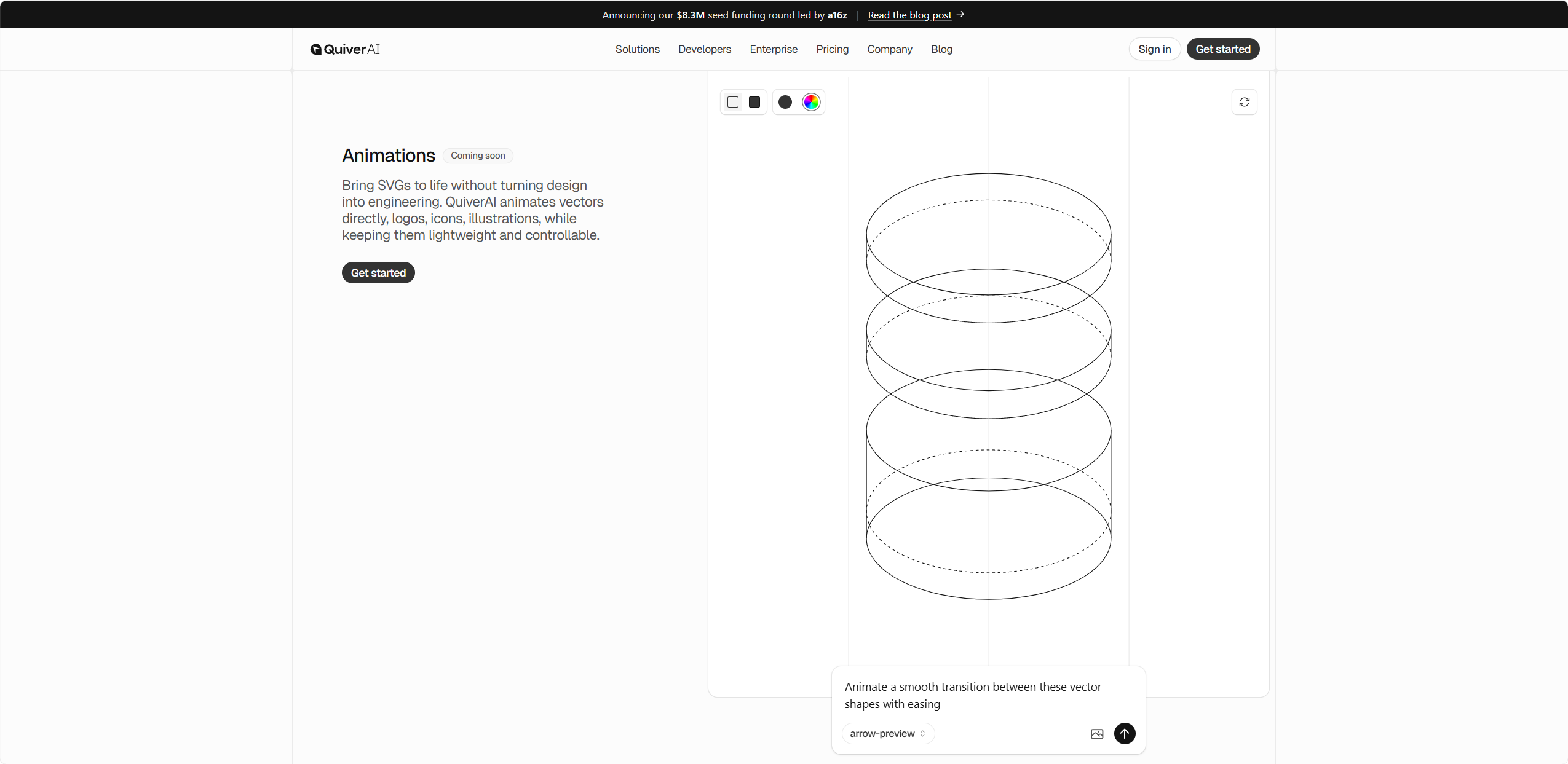Open the Enterprise nav item
Screen dimensions: 1568x764
(774, 49)
